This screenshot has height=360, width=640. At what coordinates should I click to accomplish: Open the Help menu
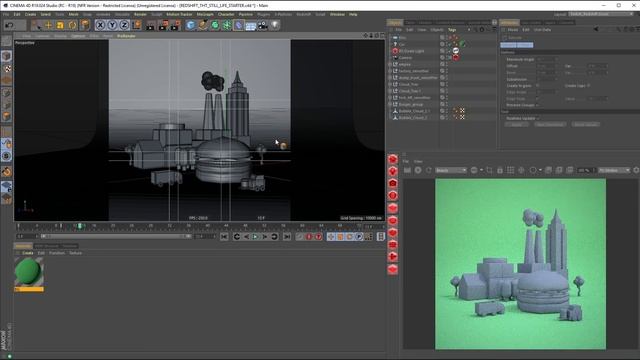point(353,14)
